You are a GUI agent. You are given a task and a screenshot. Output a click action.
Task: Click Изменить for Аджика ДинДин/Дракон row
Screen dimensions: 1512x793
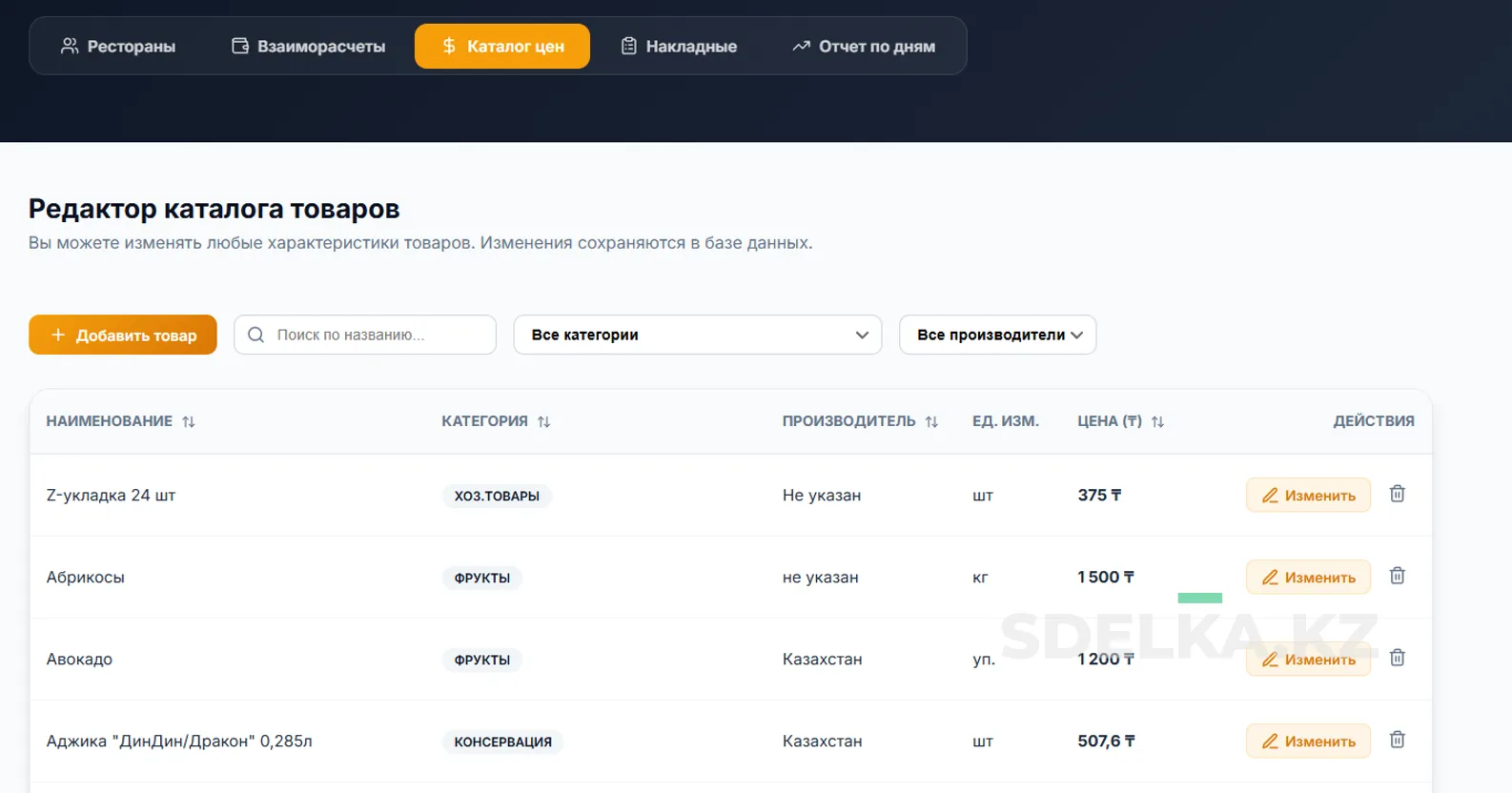(x=1308, y=741)
